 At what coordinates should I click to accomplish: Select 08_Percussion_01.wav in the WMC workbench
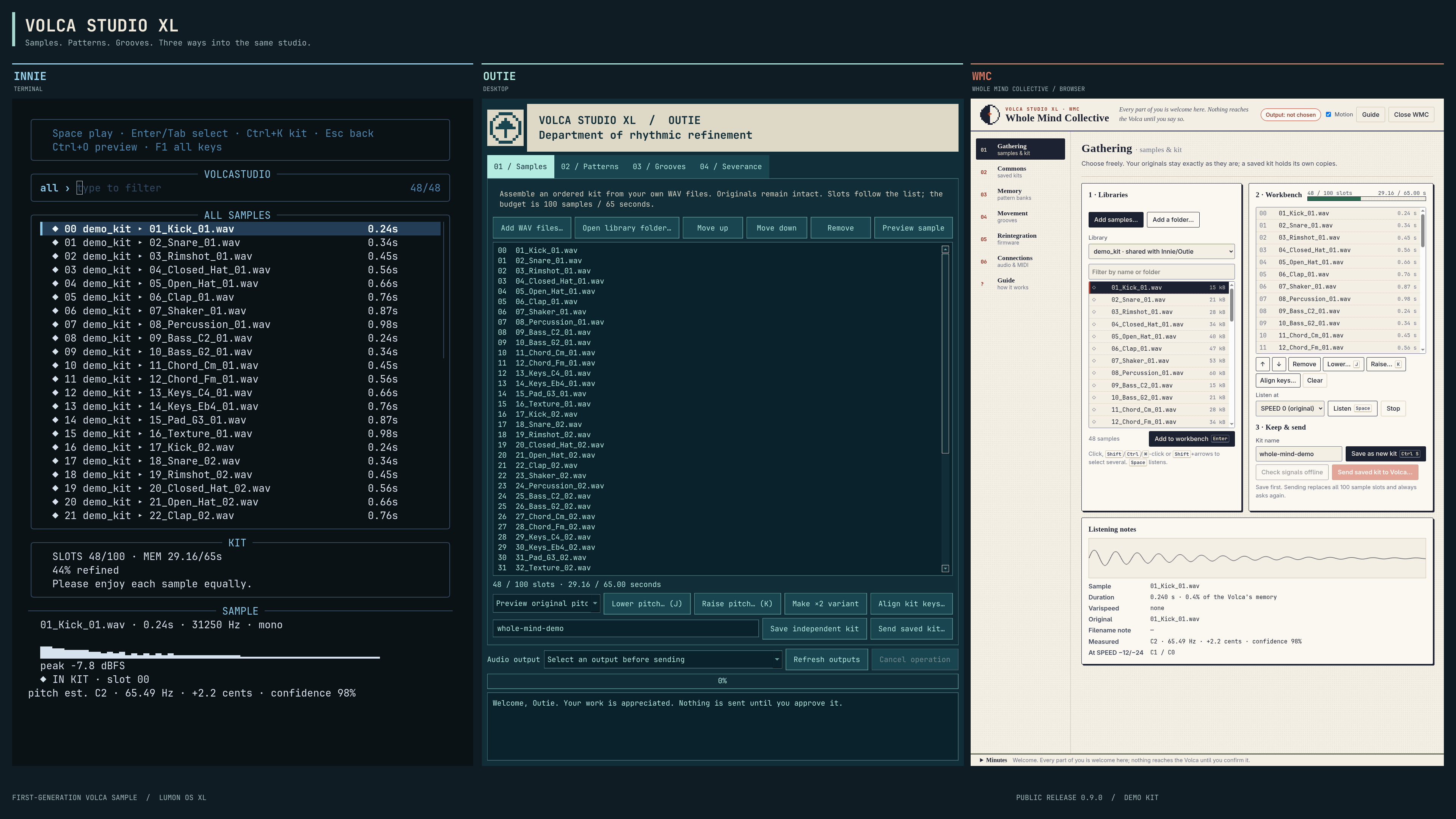click(1338, 299)
